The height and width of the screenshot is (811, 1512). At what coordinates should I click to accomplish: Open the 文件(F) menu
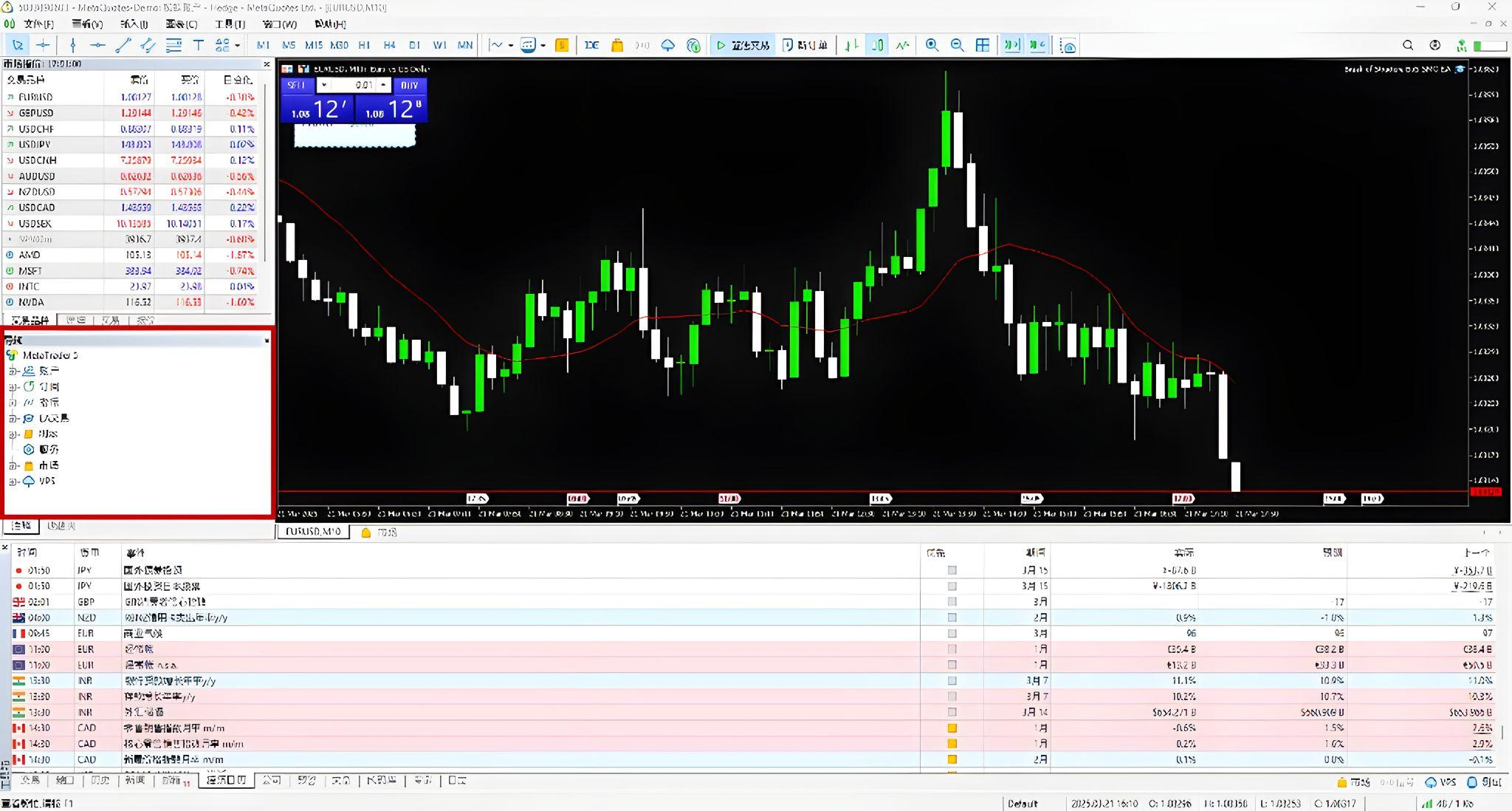click(38, 24)
